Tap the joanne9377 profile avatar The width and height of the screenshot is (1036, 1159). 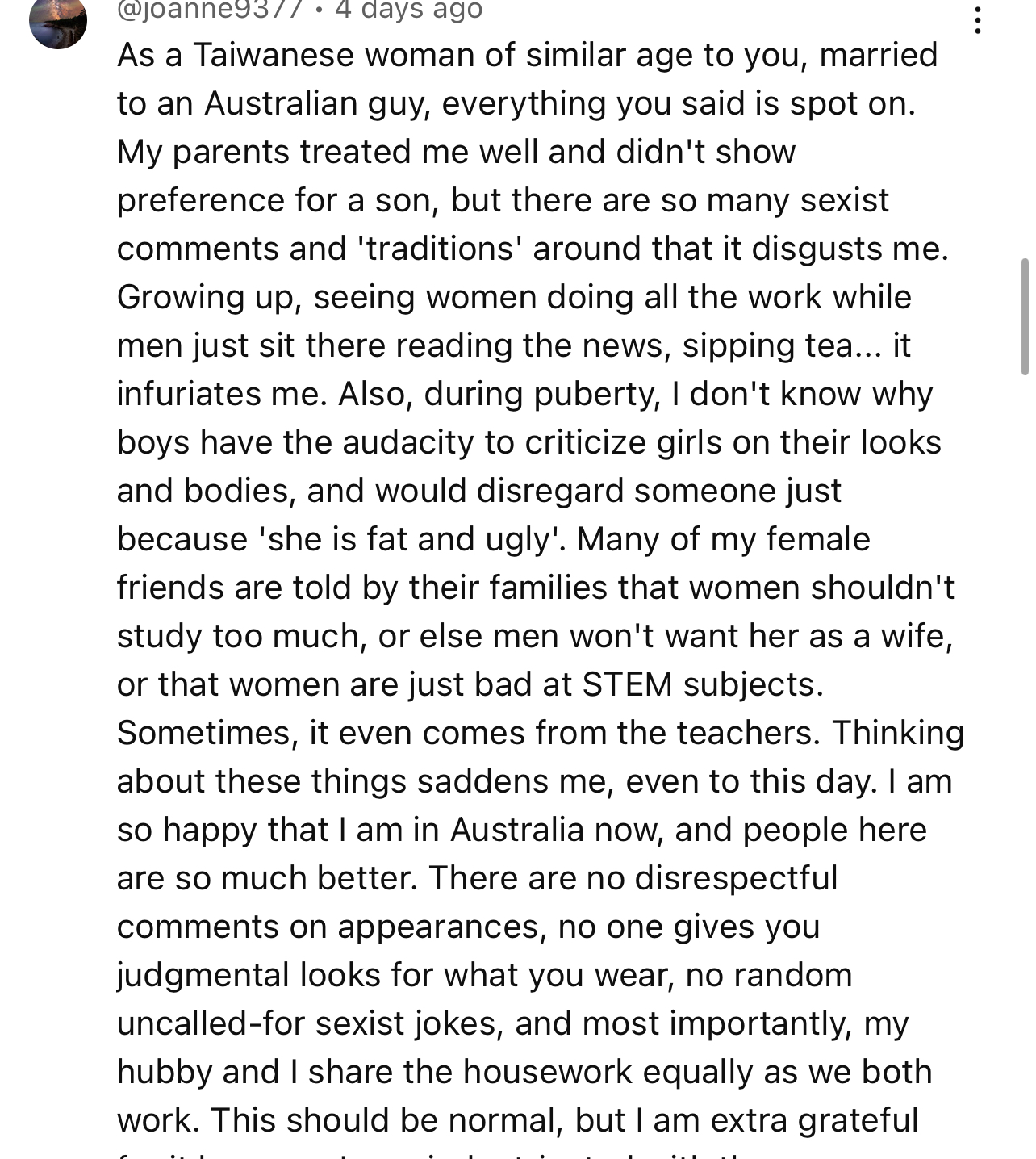coord(58,21)
